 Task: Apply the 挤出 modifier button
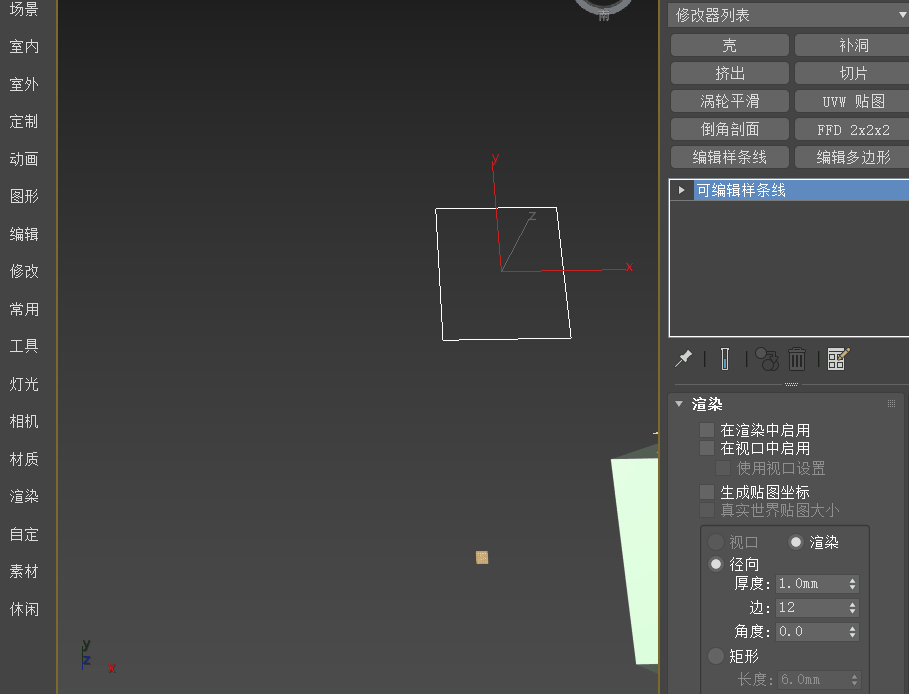point(729,73)
